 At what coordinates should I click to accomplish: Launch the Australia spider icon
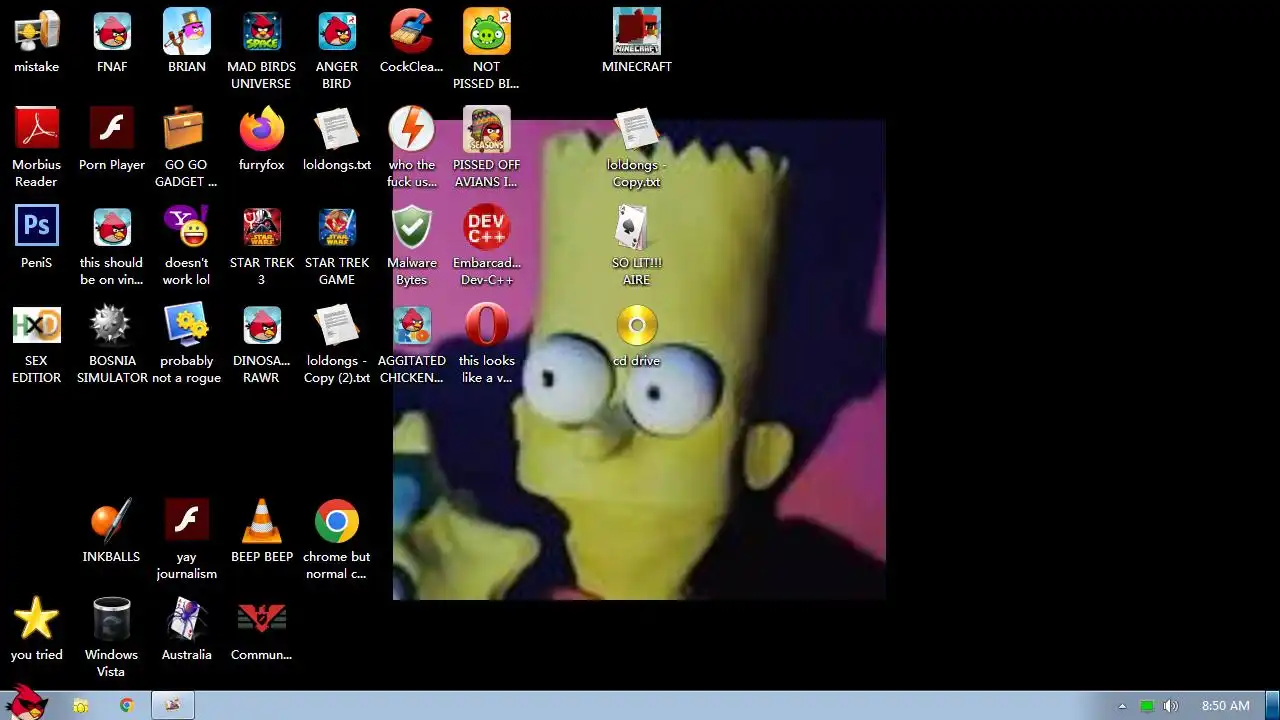pos(187,630)
